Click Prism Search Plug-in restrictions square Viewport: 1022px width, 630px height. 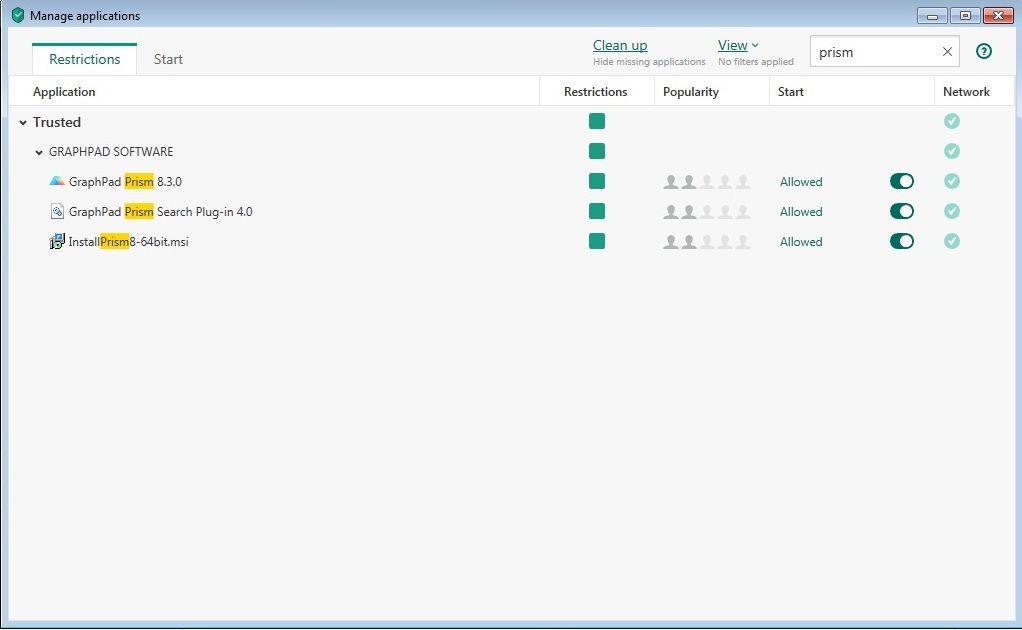[596, 211]
